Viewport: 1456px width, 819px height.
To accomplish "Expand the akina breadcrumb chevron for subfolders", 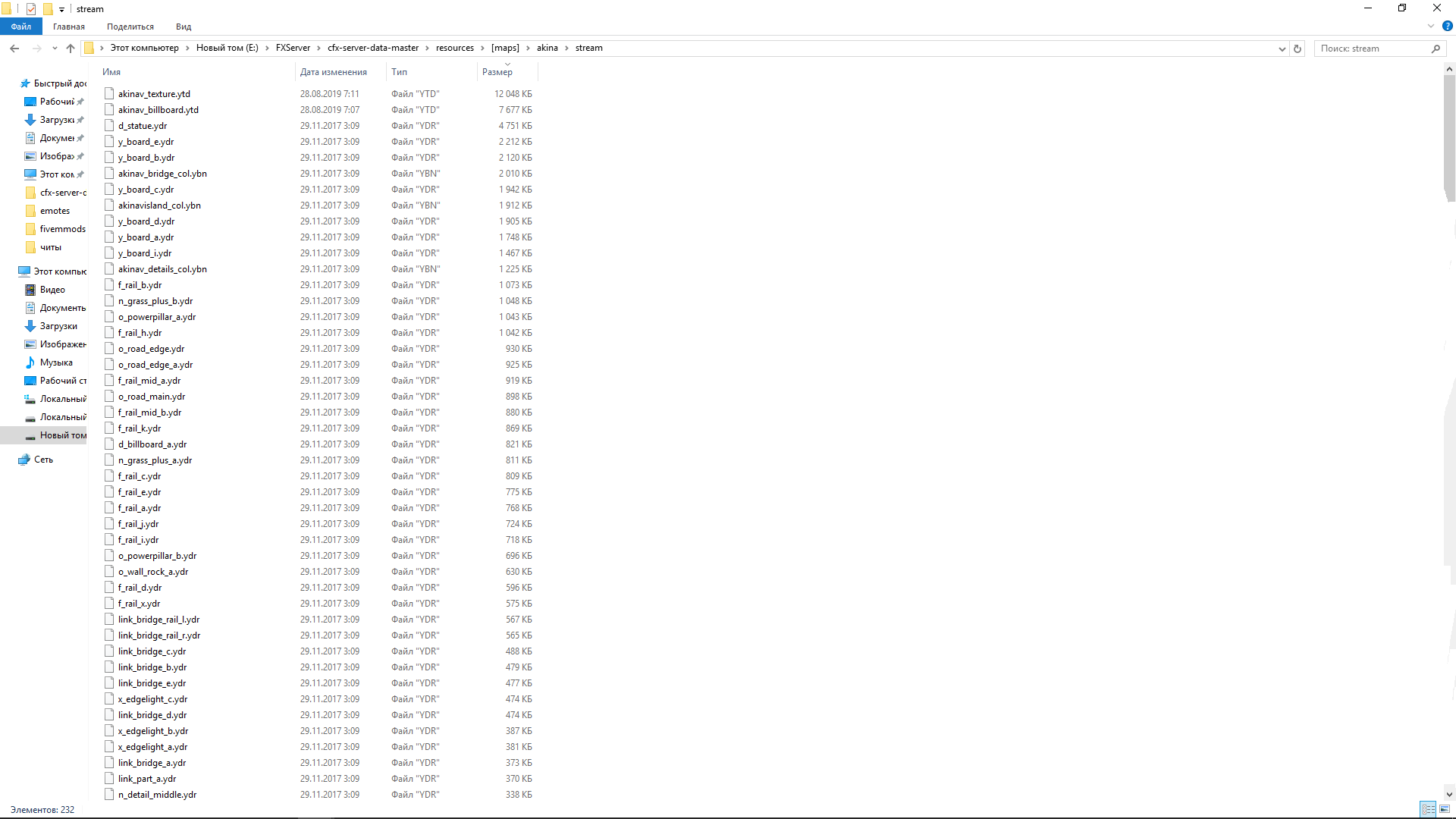I will pyautogui.click(x=567, y=48).
